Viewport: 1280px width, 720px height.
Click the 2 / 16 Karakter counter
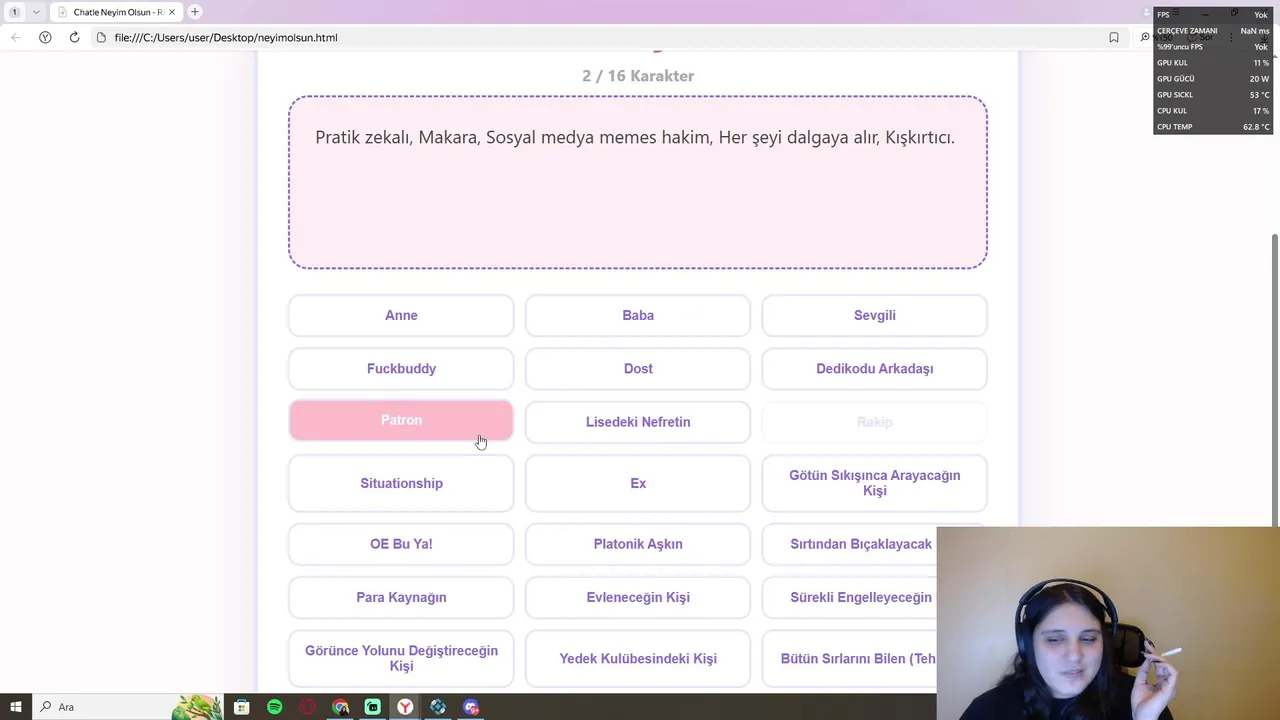click(638, 76)
